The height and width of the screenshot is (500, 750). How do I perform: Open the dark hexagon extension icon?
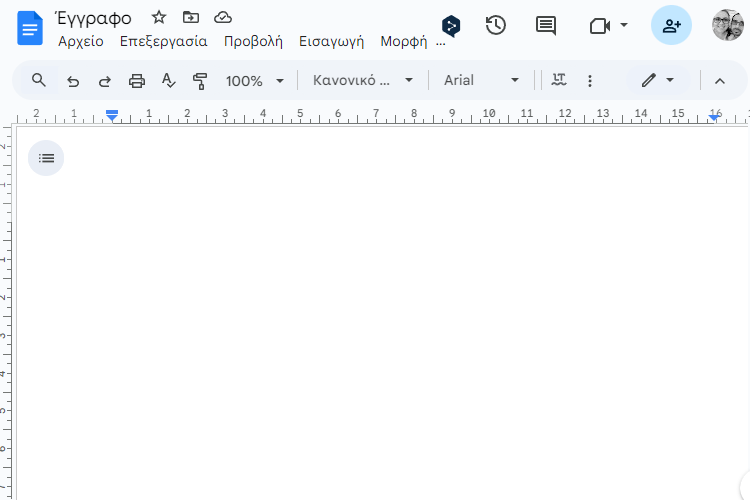pos(451,25)
